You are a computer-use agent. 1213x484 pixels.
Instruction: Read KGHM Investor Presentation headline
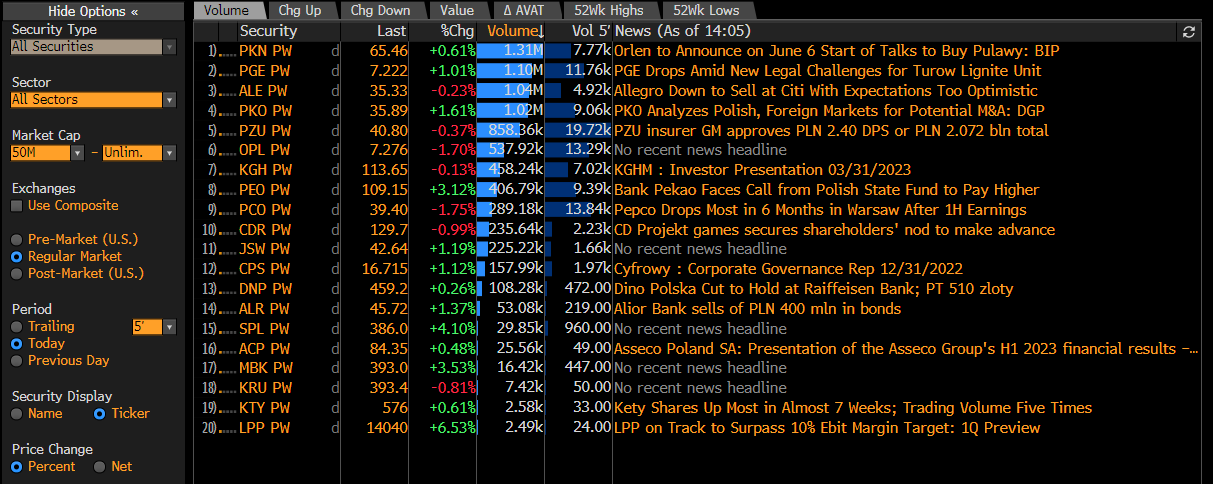763,170
